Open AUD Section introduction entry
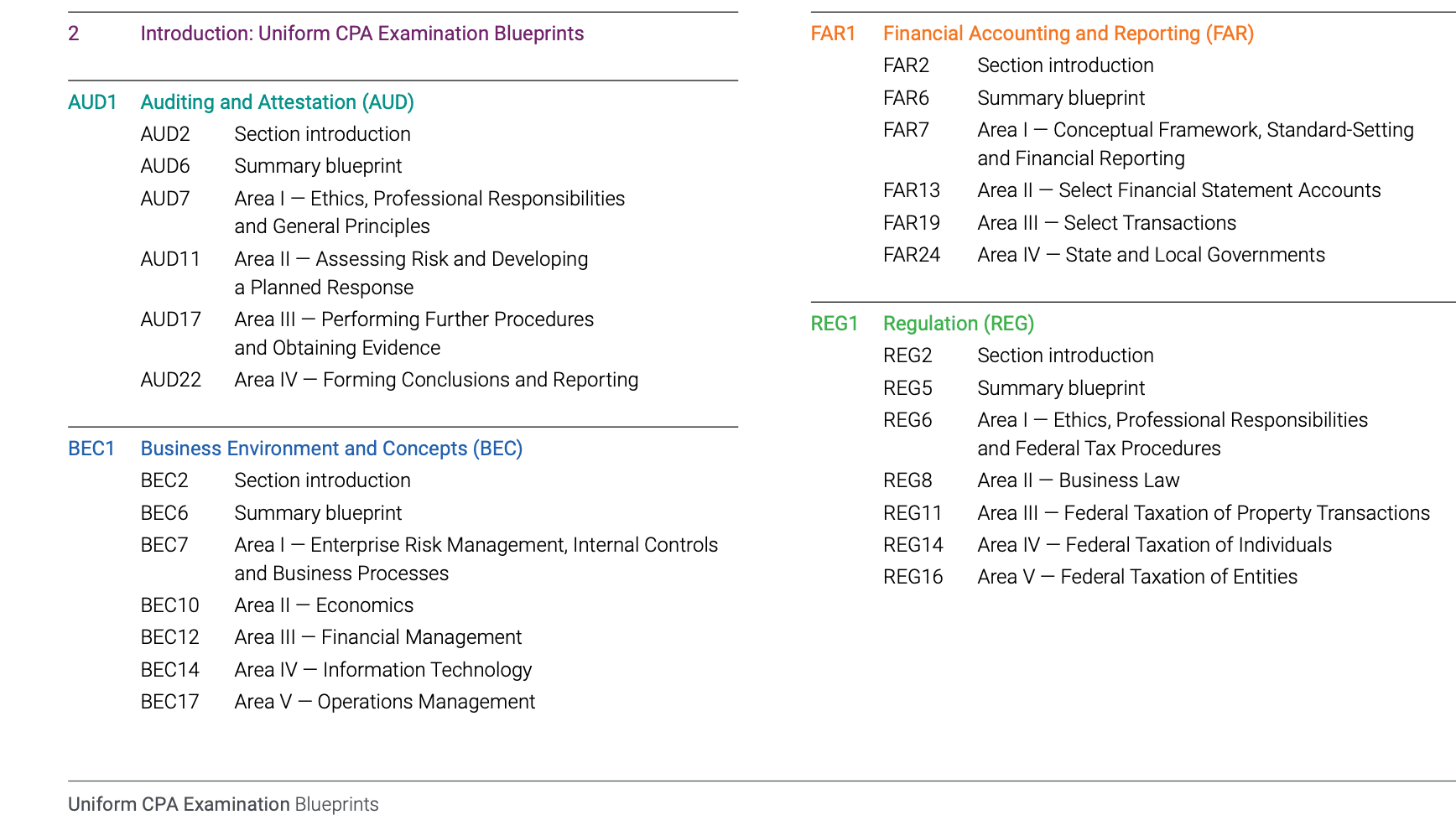This screenshot has height=820, width=1456. pos(322,134)
